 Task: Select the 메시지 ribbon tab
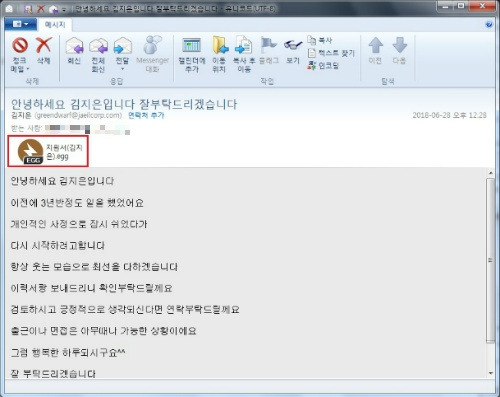[x=55, y=24]
